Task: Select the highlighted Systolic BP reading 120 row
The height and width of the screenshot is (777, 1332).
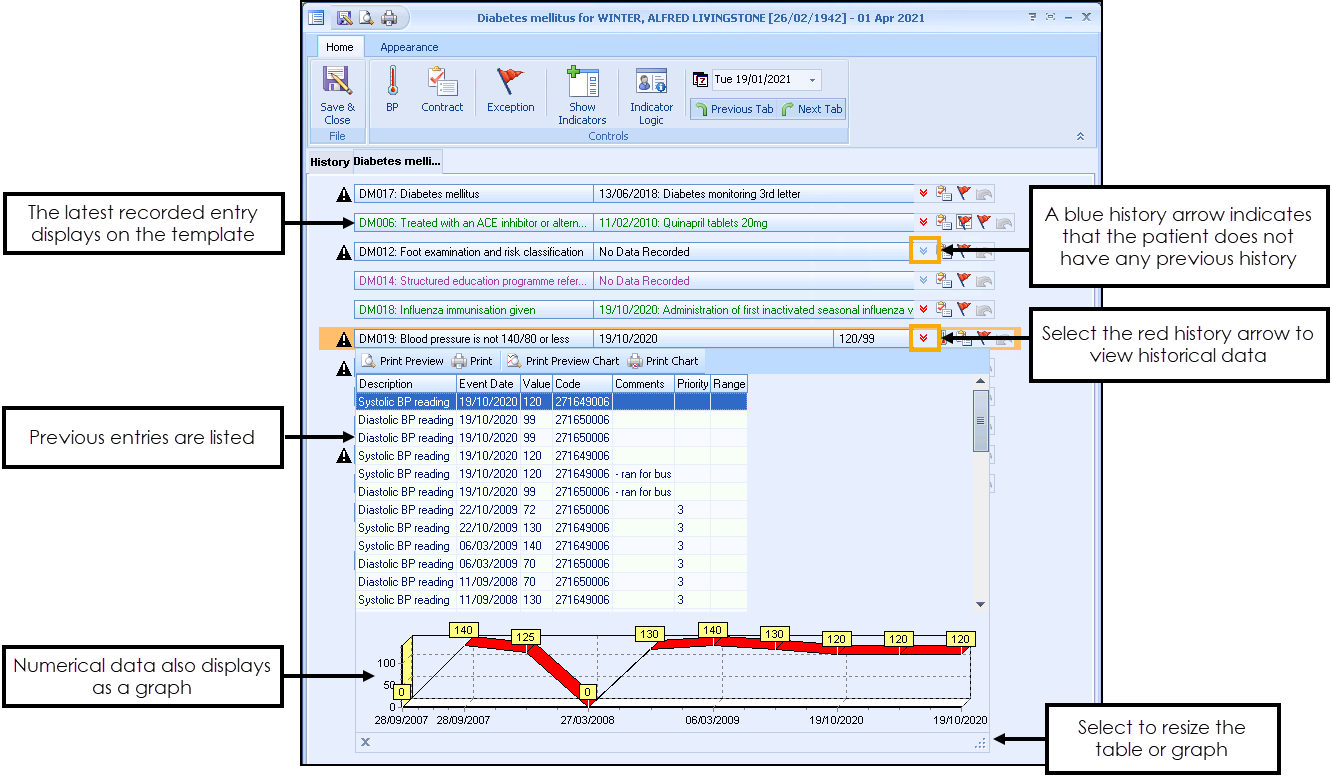Action: [551, 402]
